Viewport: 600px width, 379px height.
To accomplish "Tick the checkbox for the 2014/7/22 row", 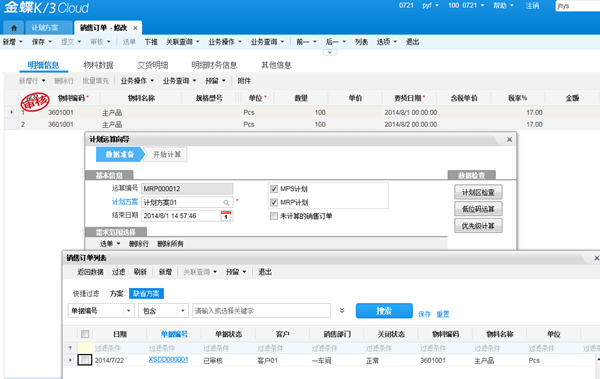I will [85, 360].
